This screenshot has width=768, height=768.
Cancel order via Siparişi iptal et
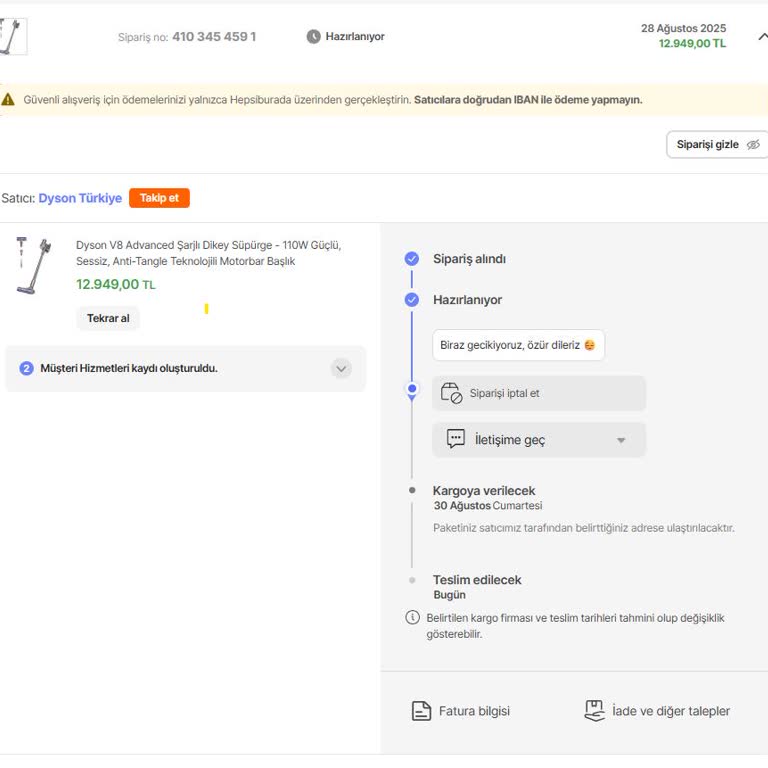(x=504, y=393)
